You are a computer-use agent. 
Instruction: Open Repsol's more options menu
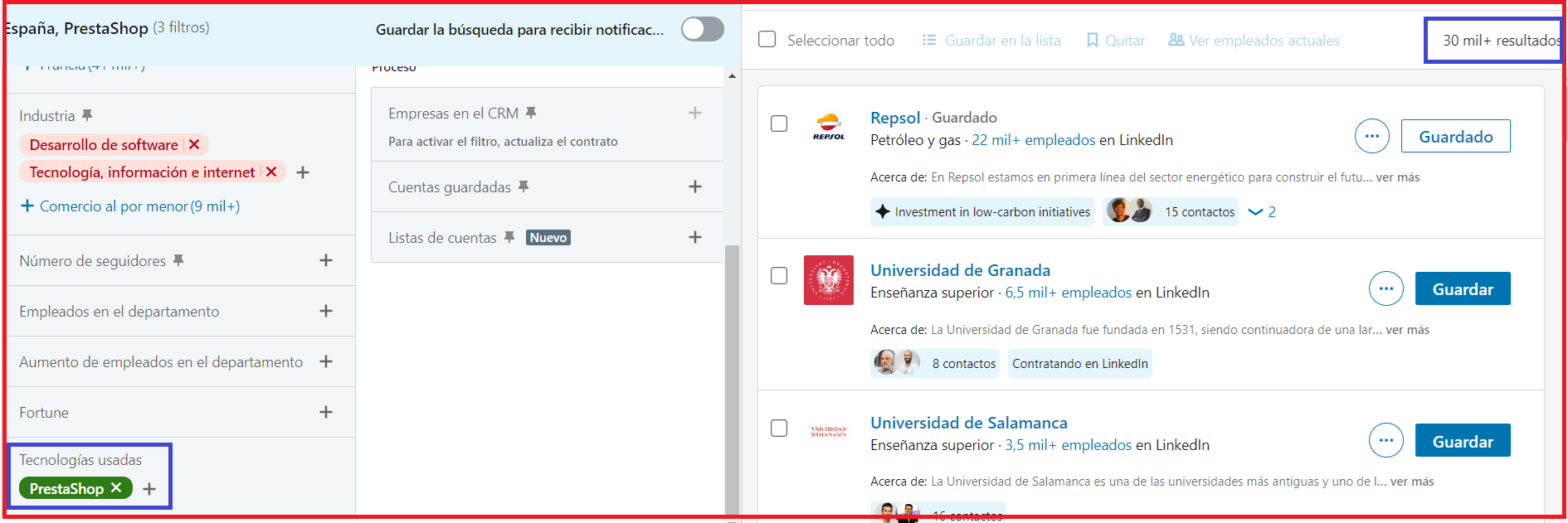coord(1372,136)
